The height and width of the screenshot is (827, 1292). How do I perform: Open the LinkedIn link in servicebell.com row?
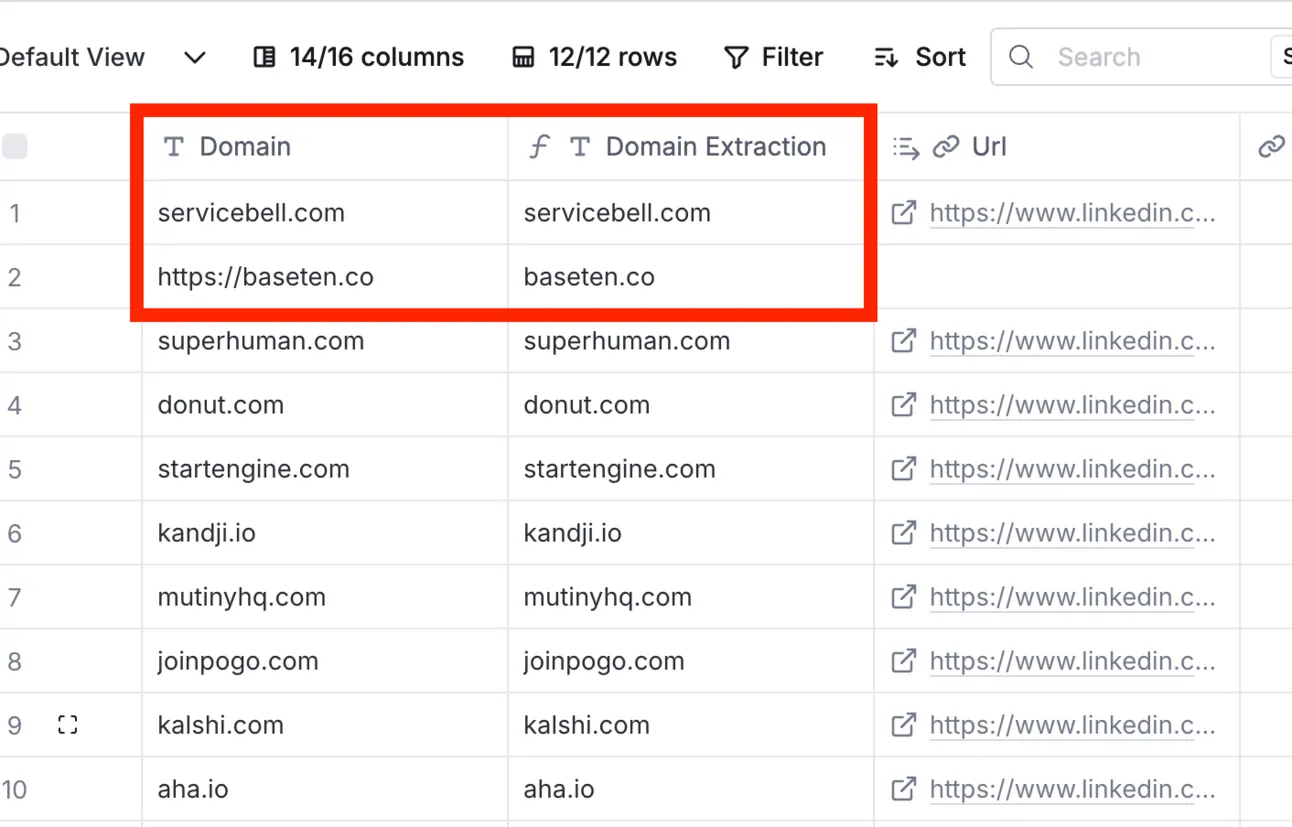(x=1072, y=213)
